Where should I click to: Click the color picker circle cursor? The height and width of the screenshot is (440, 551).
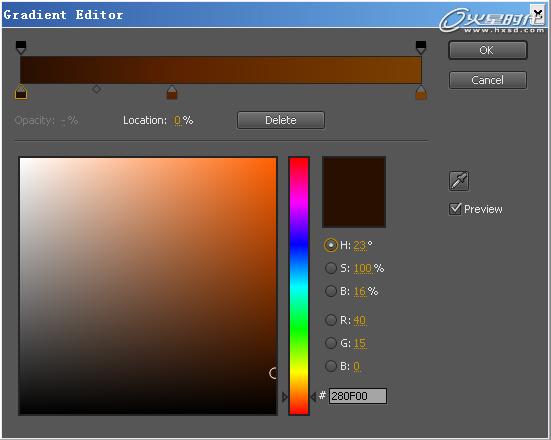(x=273, y=373)
